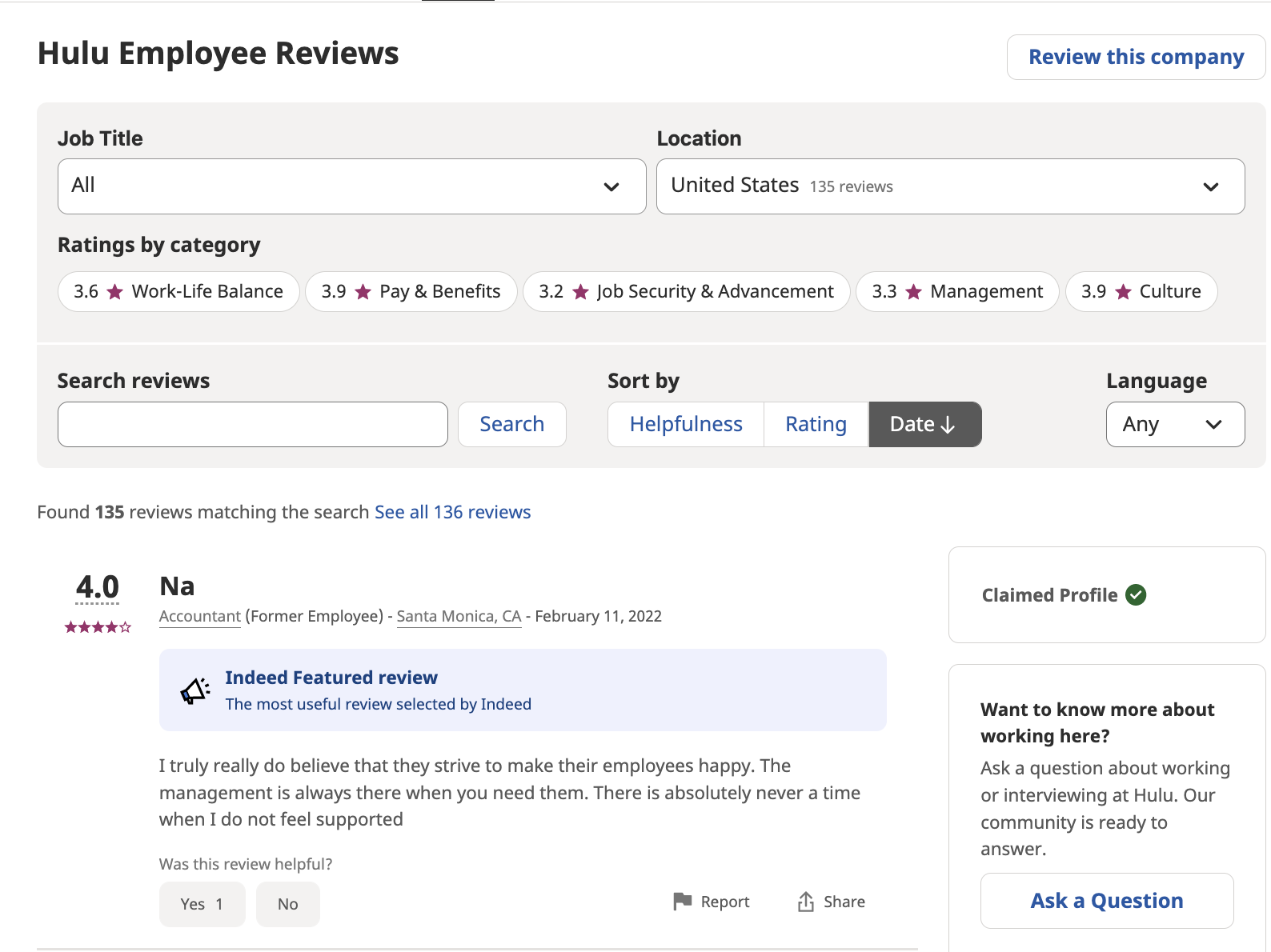Click the Report flag icon
Screen dimensions: 1271x952
(x=682, y=902)
